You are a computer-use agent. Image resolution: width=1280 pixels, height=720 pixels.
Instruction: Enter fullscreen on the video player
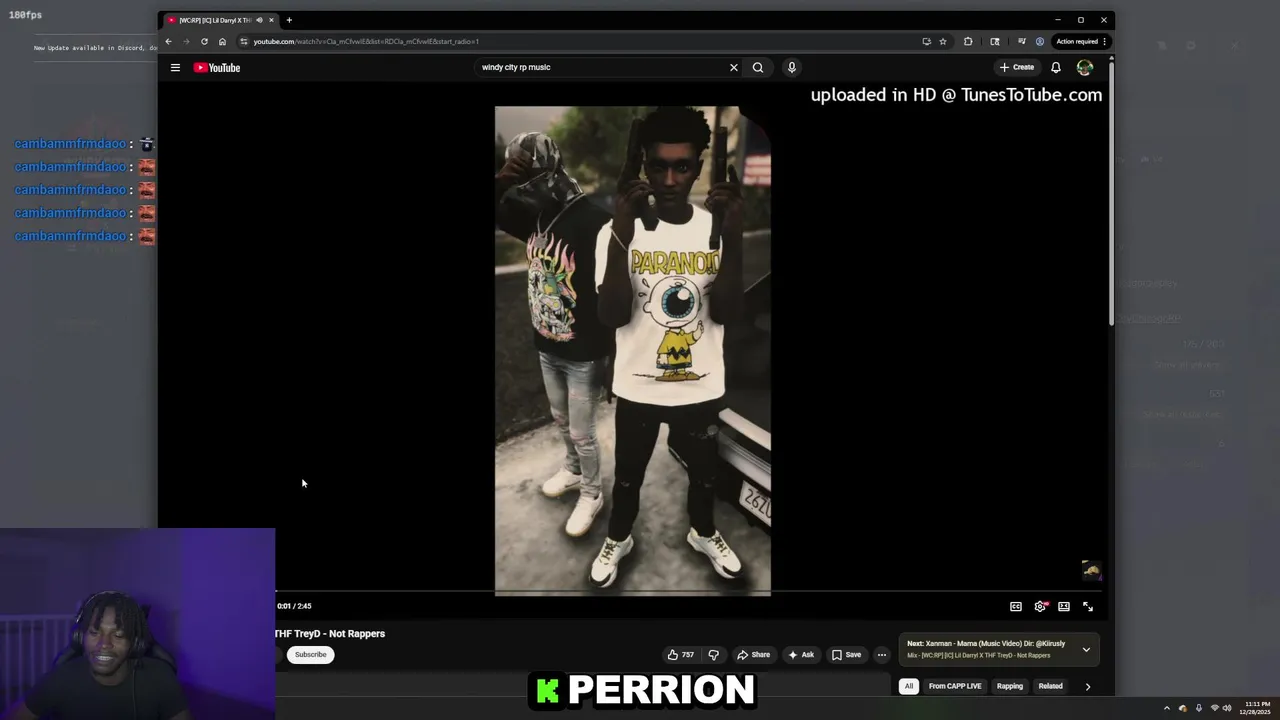[1088, 606]
